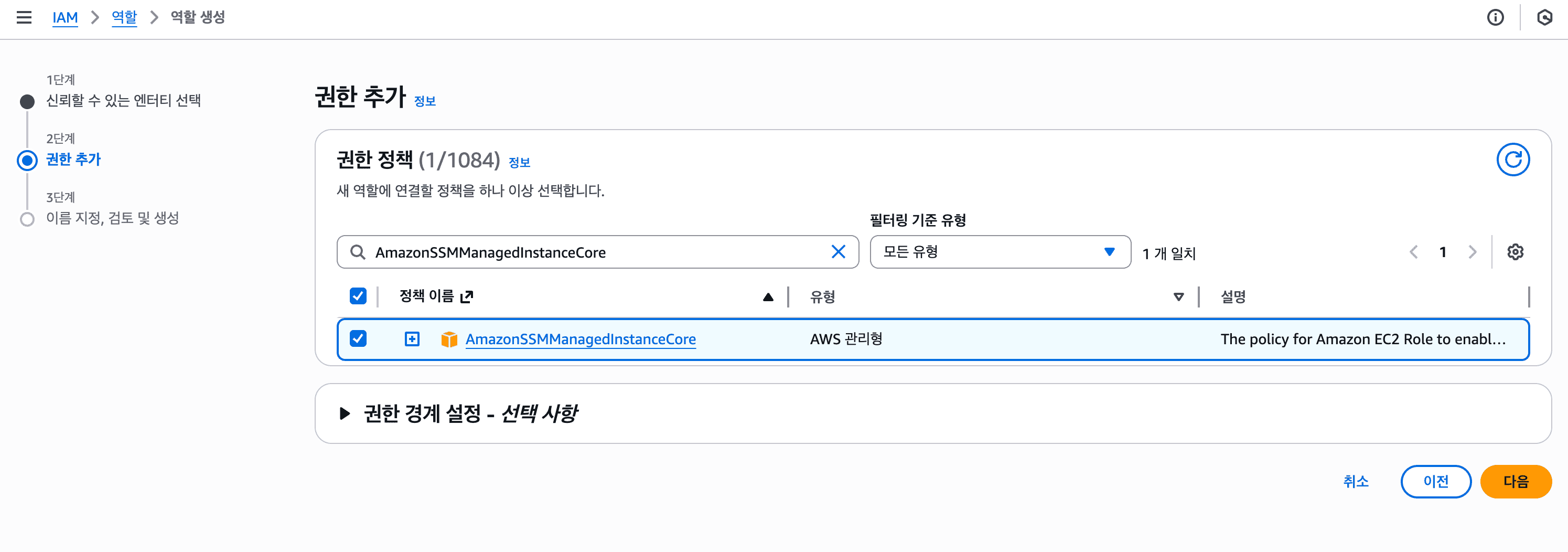The width and height of the screenshot is (1568, 552).
Task: Open the hamburger navigation menu
Action: [24, 17]
